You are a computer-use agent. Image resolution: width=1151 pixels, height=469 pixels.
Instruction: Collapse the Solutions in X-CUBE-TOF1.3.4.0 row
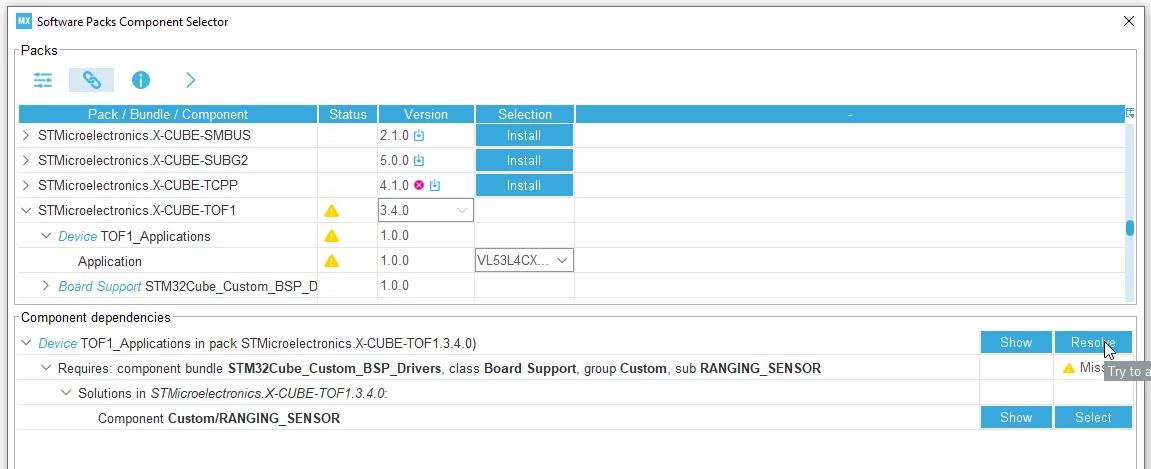66,393
